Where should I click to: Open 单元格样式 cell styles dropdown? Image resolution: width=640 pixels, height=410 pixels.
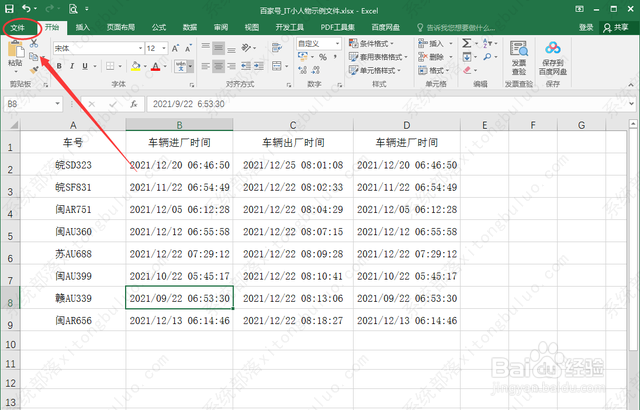coord(375,70)
